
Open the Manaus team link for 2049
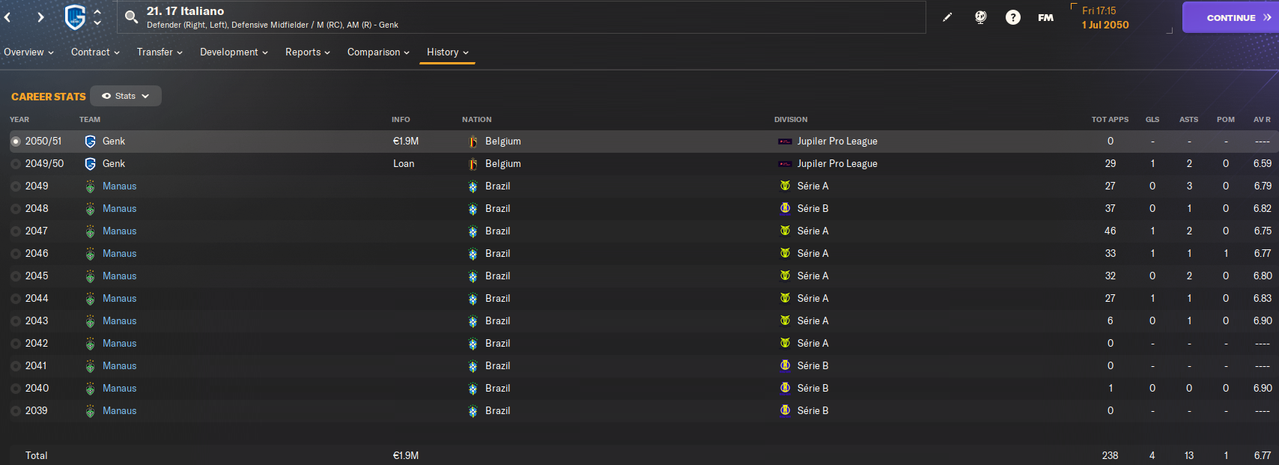[119, 186]
